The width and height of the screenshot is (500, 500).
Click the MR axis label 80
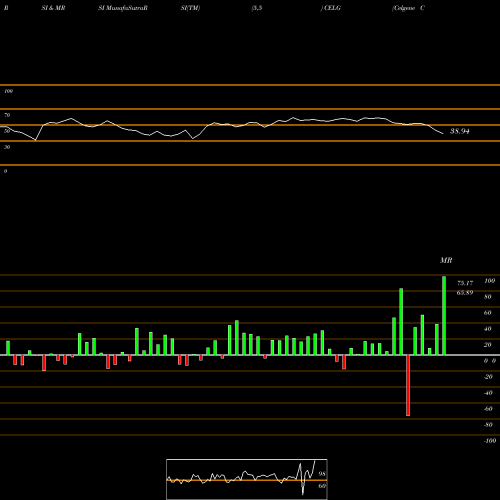(488, 297)
